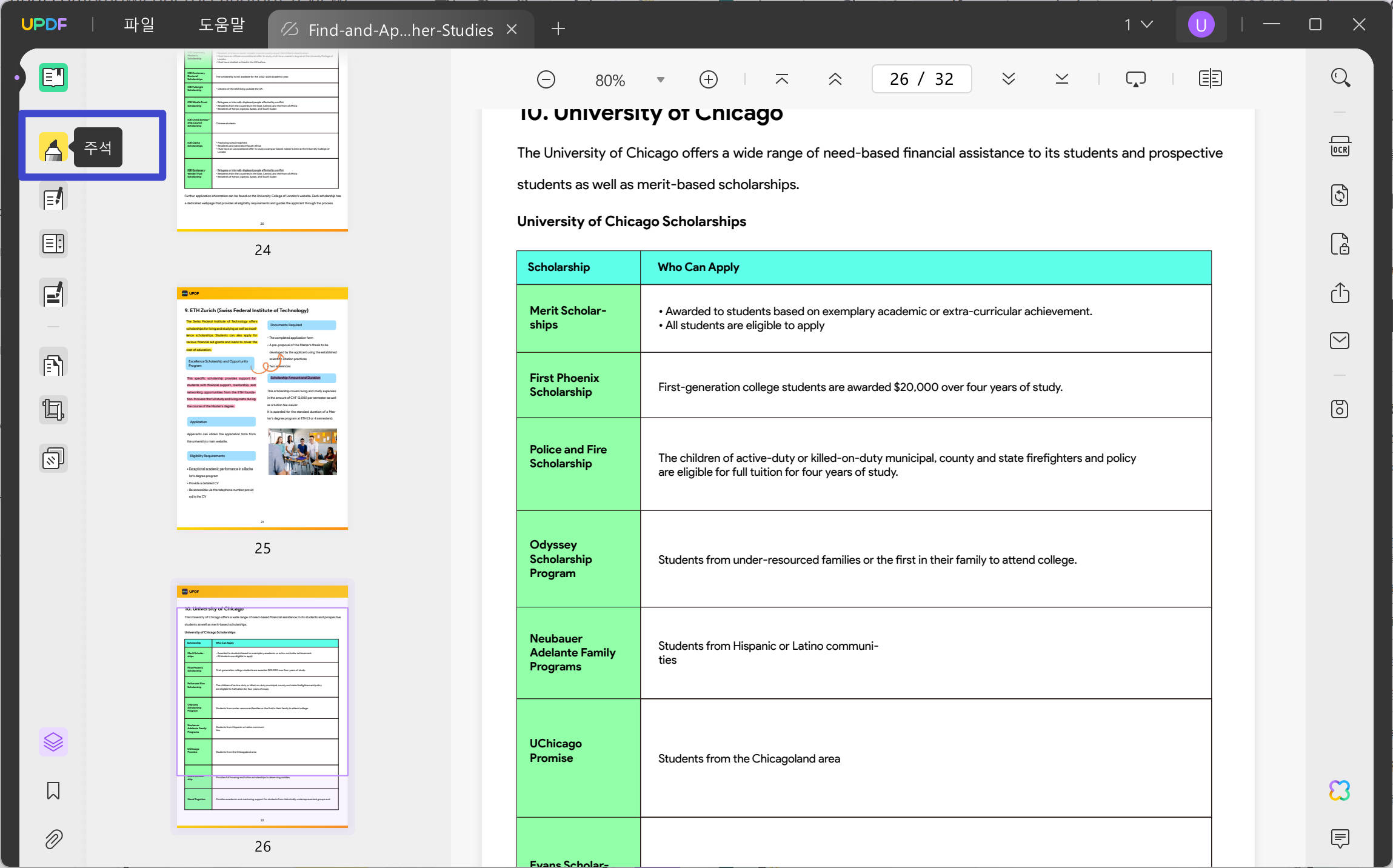Close the Find-and-Ap...her-Studies tab
The width and height of the screenshot is (1393, 868).
click(512, 29)
